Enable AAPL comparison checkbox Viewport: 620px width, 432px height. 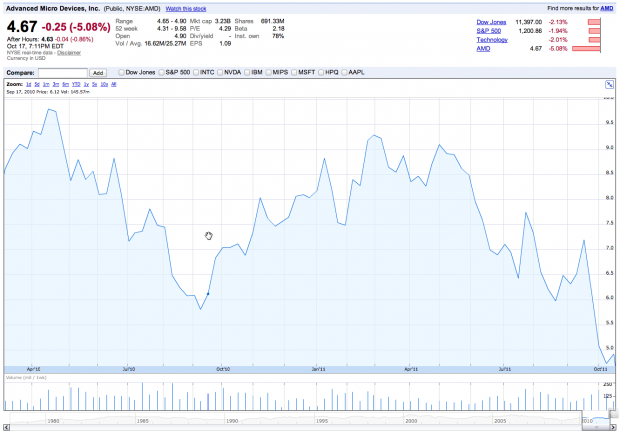[x=344, y=72]
